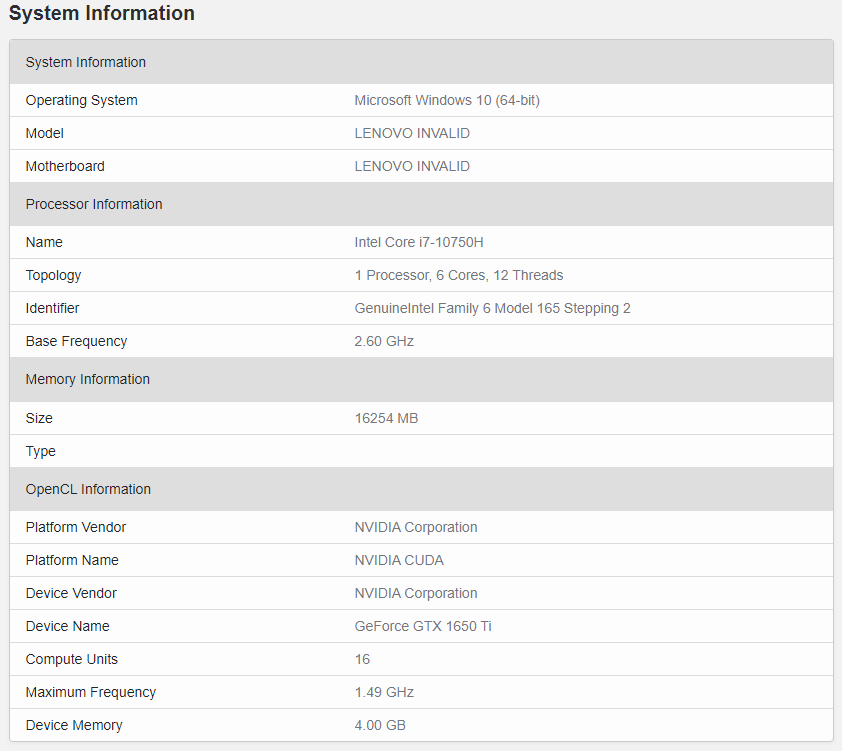Select 'GenuineIntel Family 6 Model 165 Stepping 2'
842x751 pixels.
[492, 308]
